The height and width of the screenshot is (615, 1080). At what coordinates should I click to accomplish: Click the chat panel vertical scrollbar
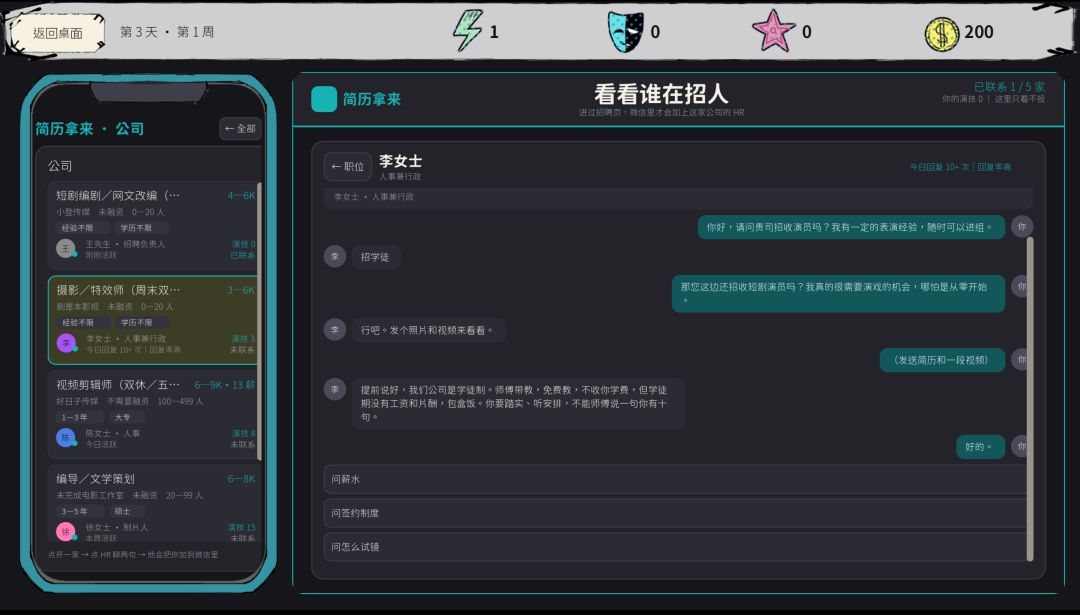click(1030, 398)
